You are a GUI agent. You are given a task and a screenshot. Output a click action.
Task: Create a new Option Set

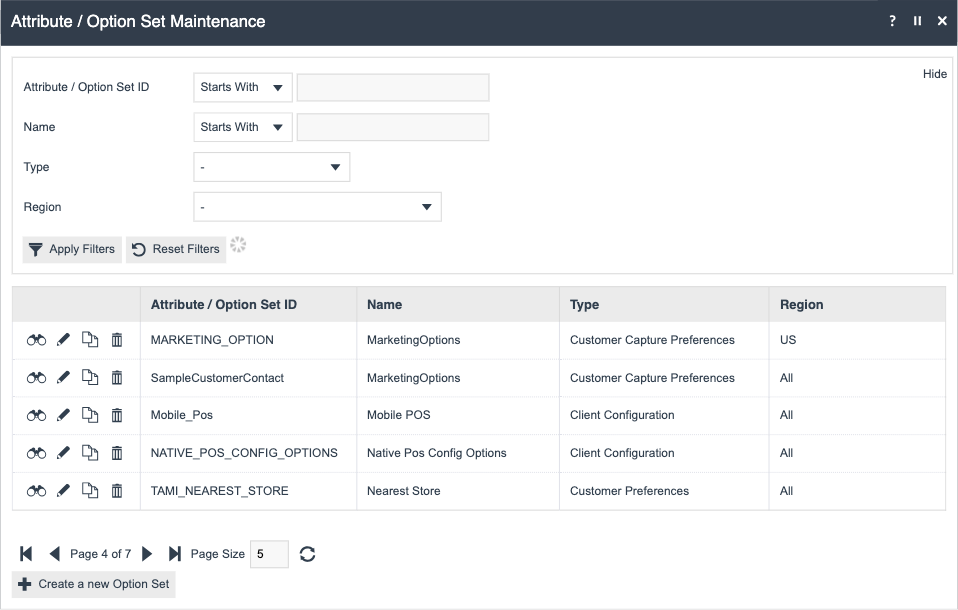click(93, 584)
